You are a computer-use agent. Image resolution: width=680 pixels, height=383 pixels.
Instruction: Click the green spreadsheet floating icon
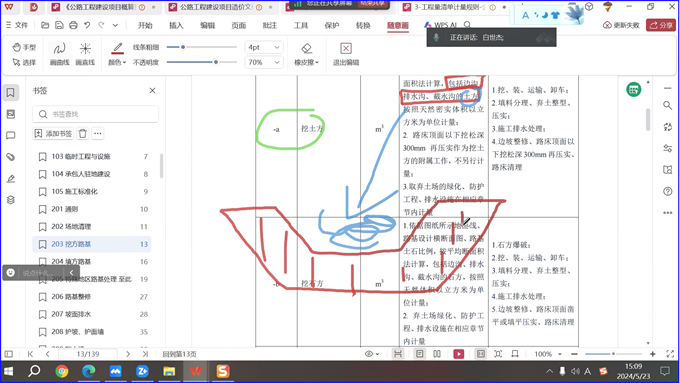pyautogui.click(x=634, y=90)
